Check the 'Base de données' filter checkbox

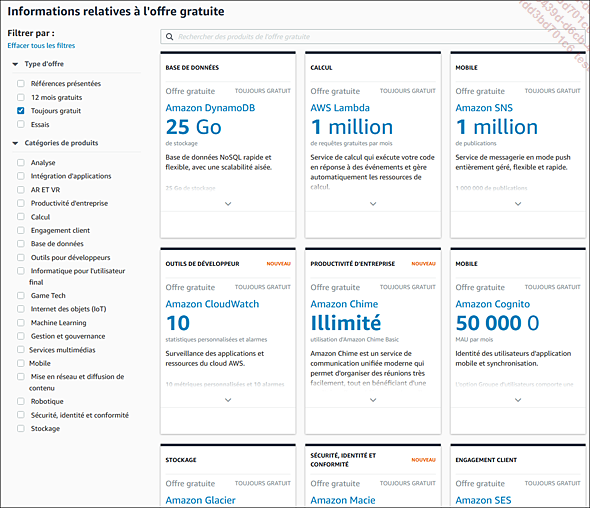point(21,244)
